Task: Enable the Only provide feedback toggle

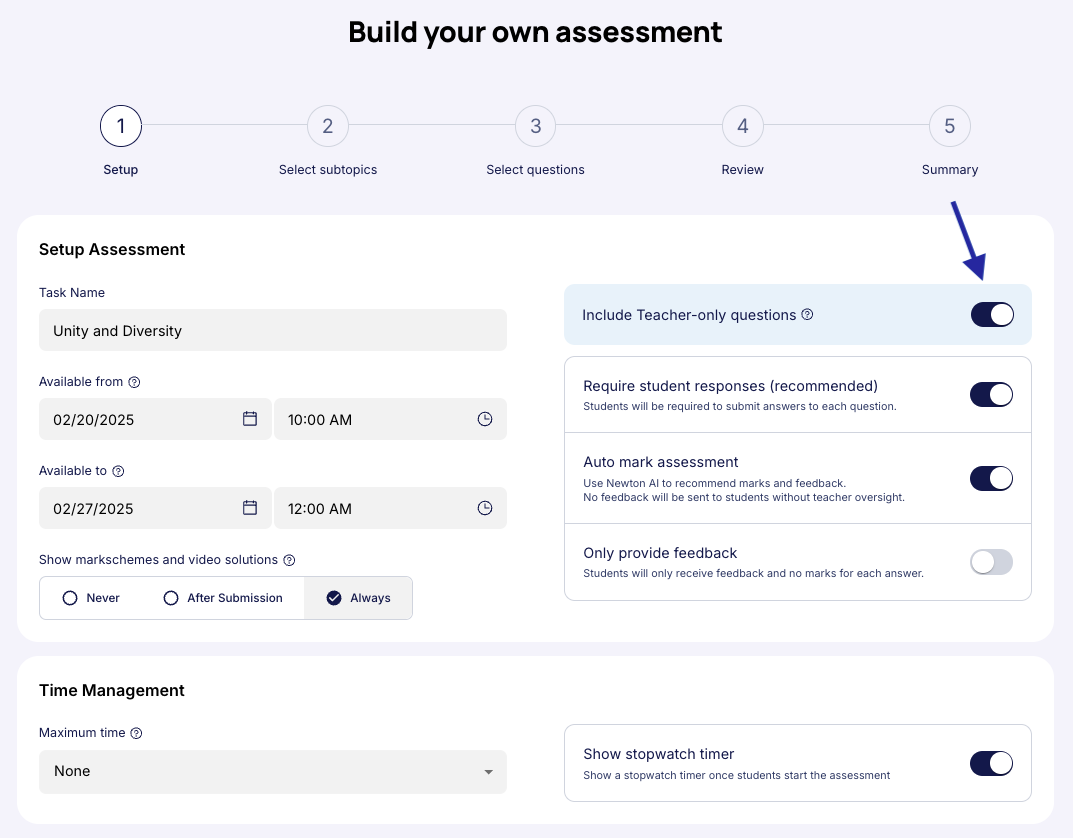Action: pyautogui.click(x=991, y=562)
